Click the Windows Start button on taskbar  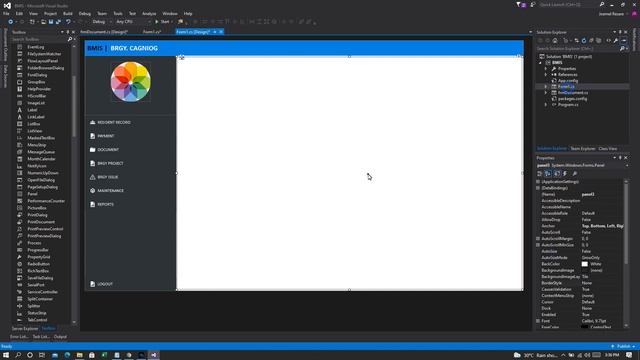tap(6, 355)
